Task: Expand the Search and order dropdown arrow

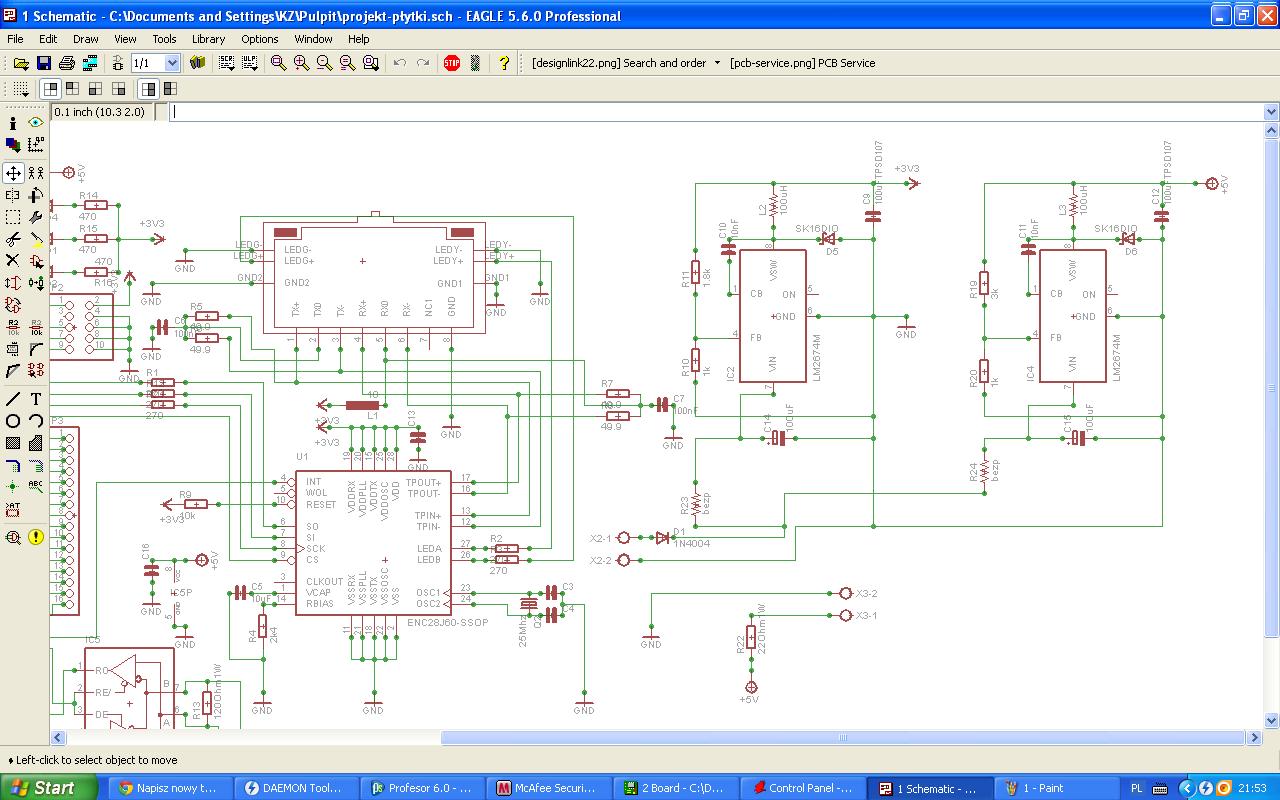Action: [717, 63]
